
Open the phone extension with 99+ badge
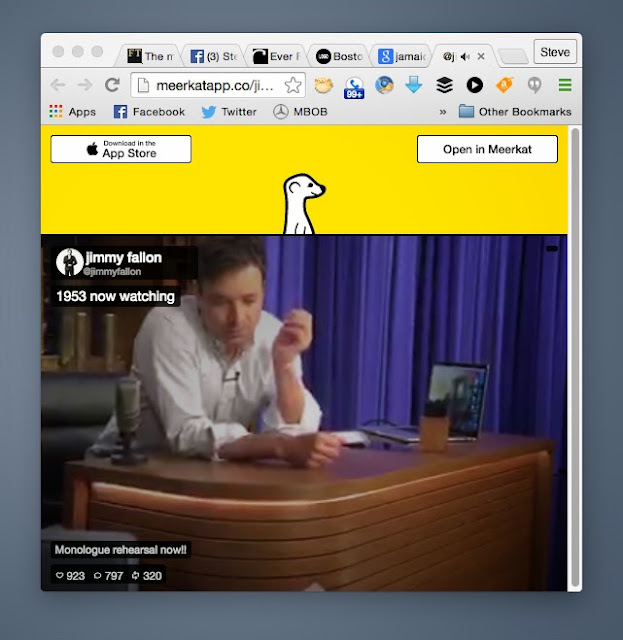tap(354, 87)
